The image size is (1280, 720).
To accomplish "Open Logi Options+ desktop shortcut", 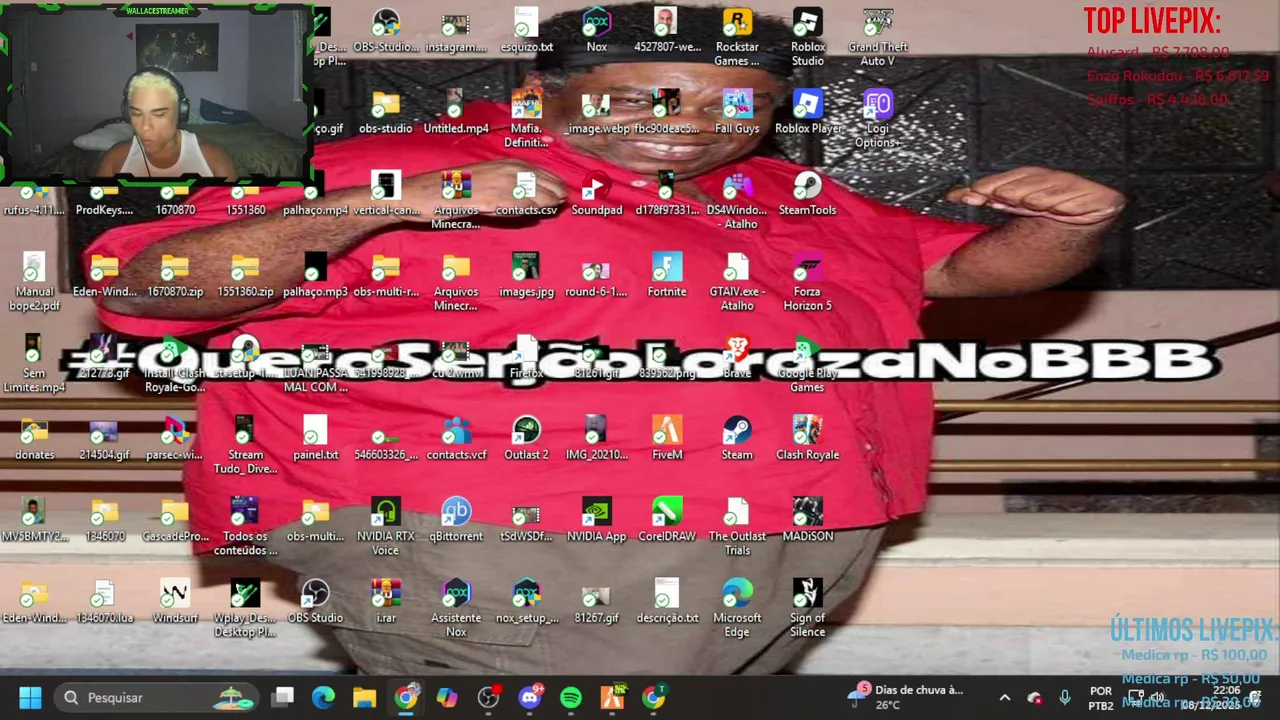I will click(x=878, y=119).
